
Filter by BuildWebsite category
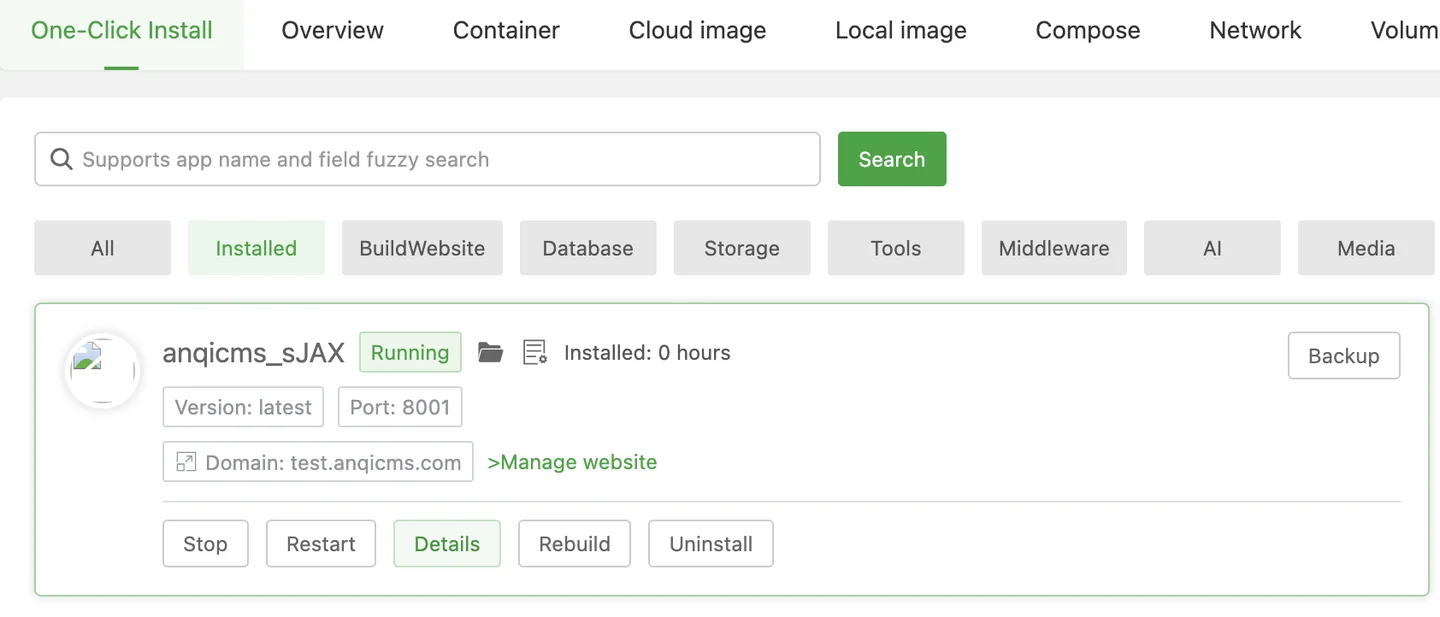[422, 248]
